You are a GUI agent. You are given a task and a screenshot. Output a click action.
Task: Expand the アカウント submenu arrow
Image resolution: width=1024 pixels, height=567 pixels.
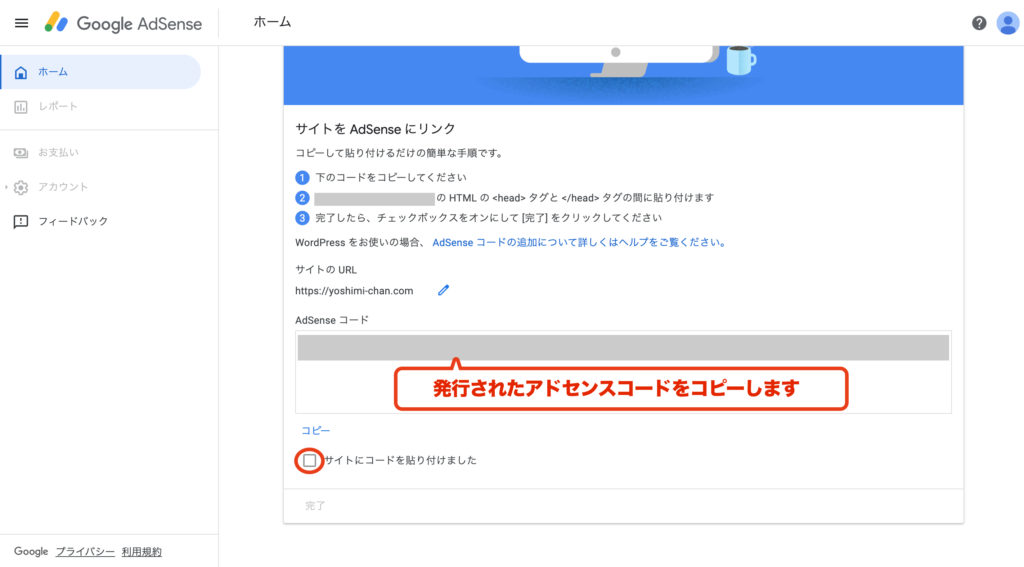click(7, 187)
